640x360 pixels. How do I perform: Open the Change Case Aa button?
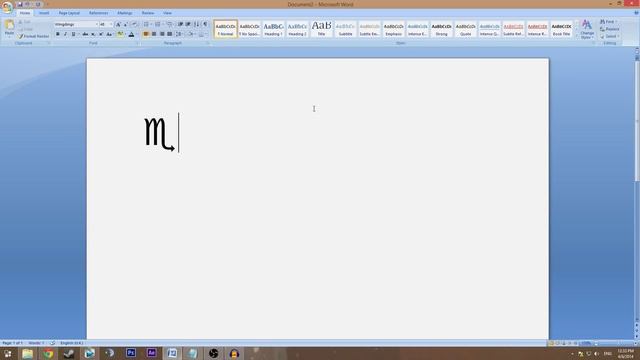[x=109, y=34]
